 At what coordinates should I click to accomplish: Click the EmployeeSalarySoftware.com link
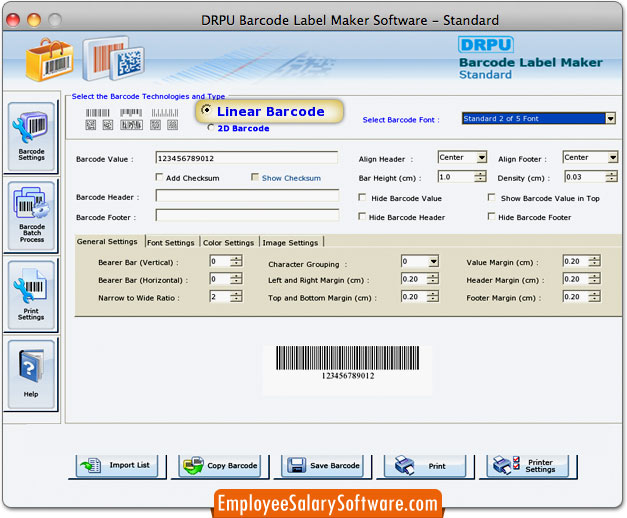pyautogui.click(x=327, y=504)
